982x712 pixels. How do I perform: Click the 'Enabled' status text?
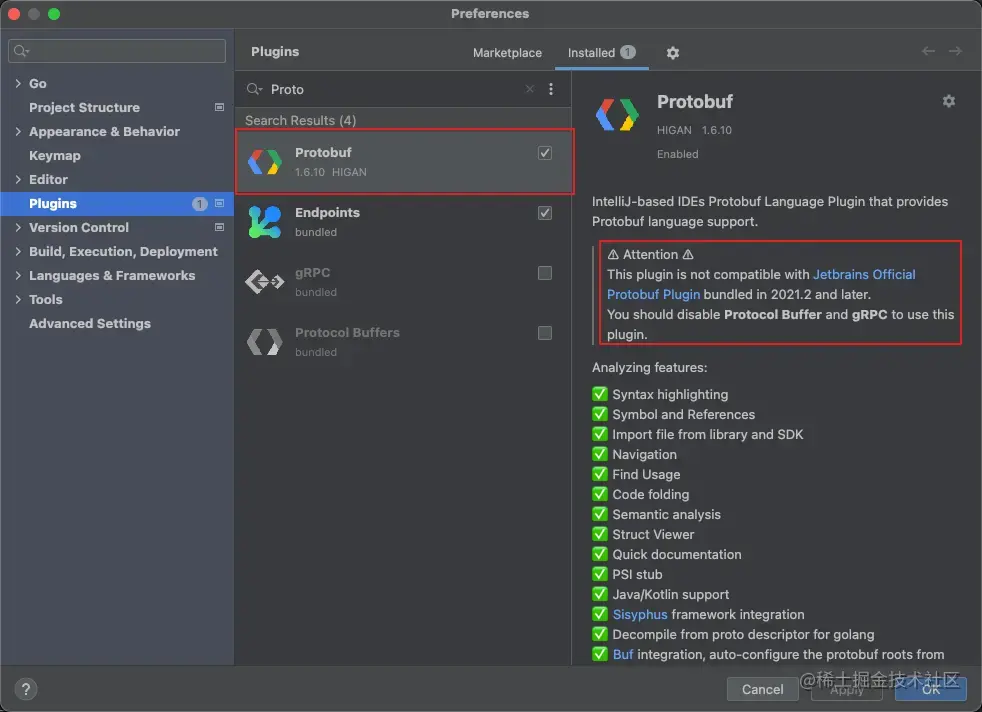677,154
